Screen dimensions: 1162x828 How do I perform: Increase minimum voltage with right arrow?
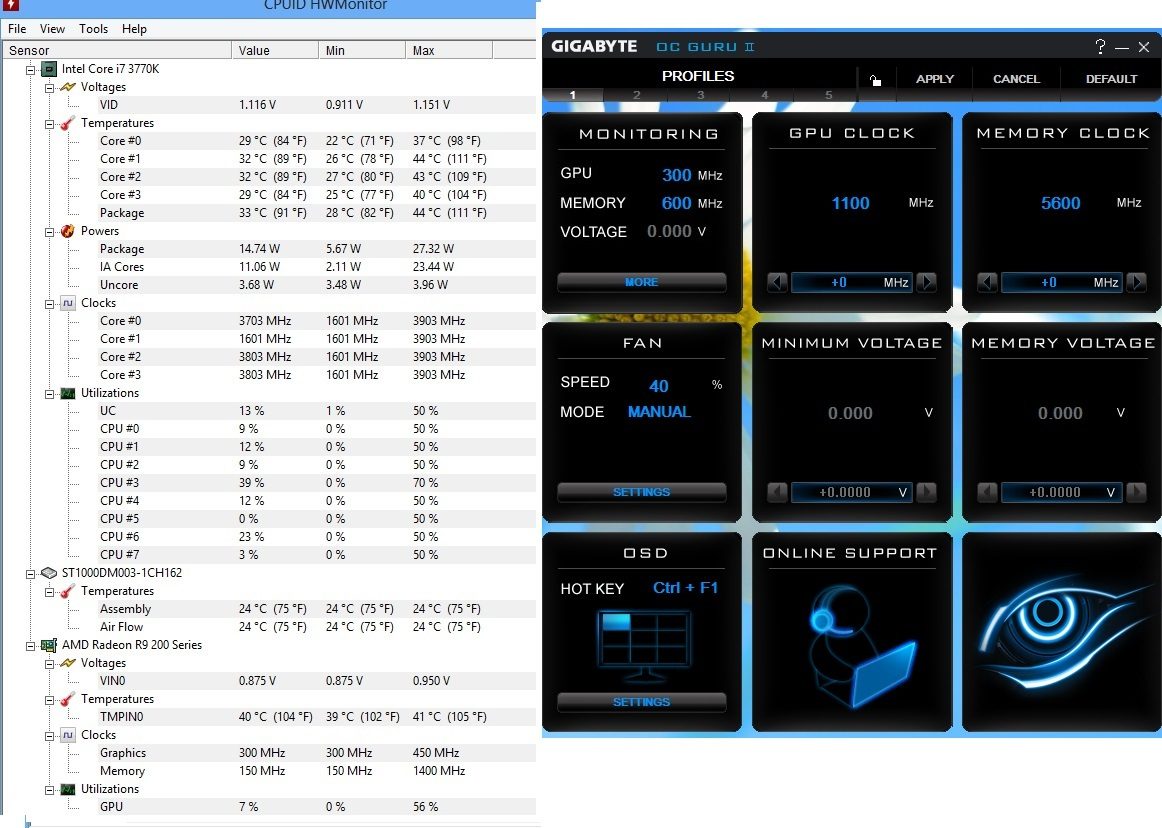926,492
